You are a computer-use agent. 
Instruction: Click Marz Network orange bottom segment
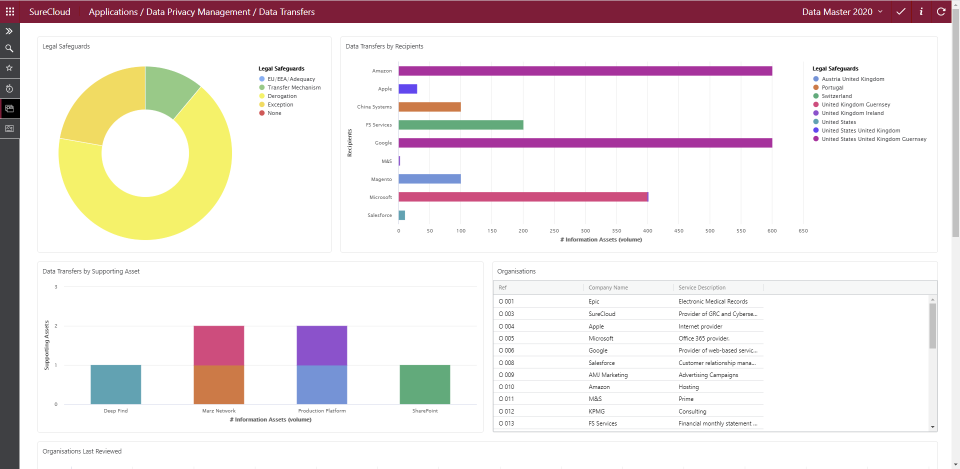tap(219, 385)
